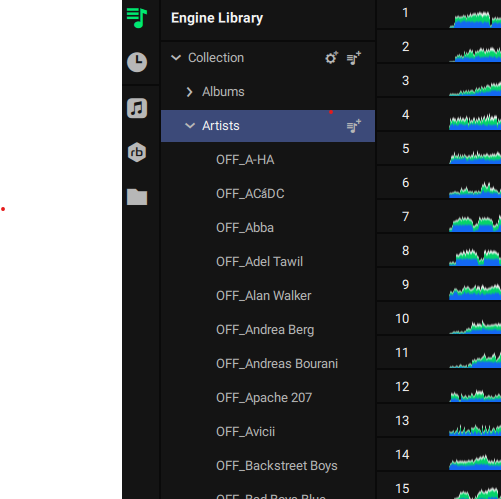Select artist OFF_Andreas Bourani
This screenshot has height=499, width=501.
point(277,364)
